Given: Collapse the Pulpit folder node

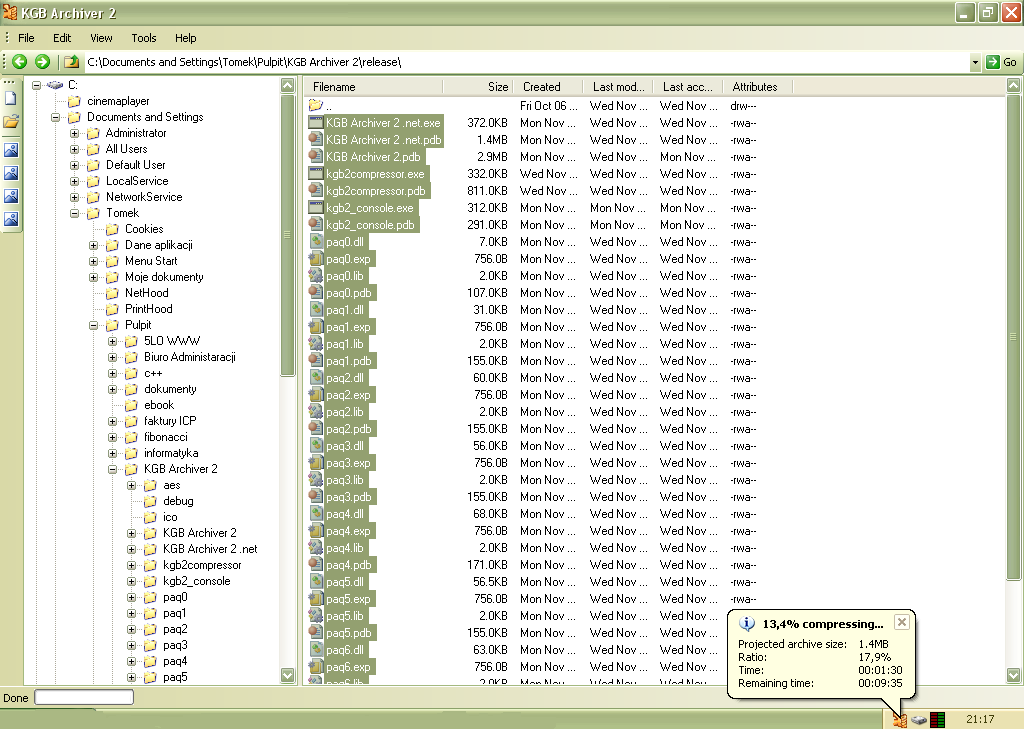Looking at the screenshot, I should pos(93,325).
